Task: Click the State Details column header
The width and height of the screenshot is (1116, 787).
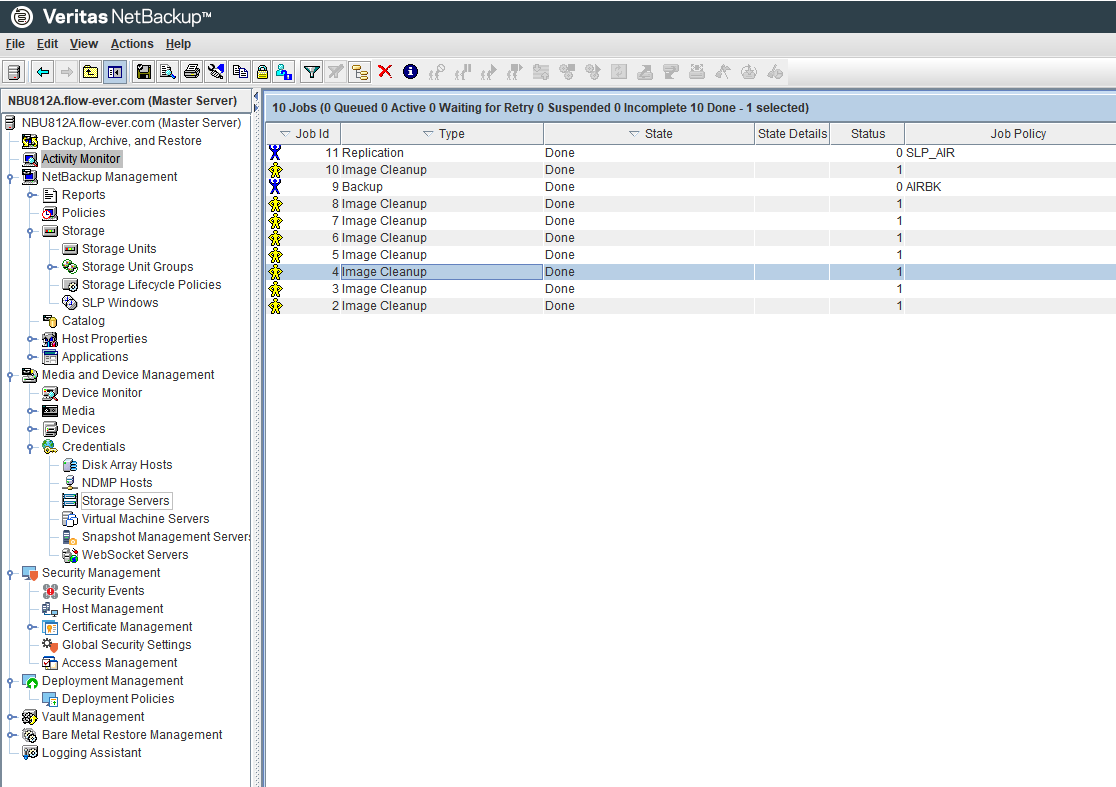Action: 792,134
